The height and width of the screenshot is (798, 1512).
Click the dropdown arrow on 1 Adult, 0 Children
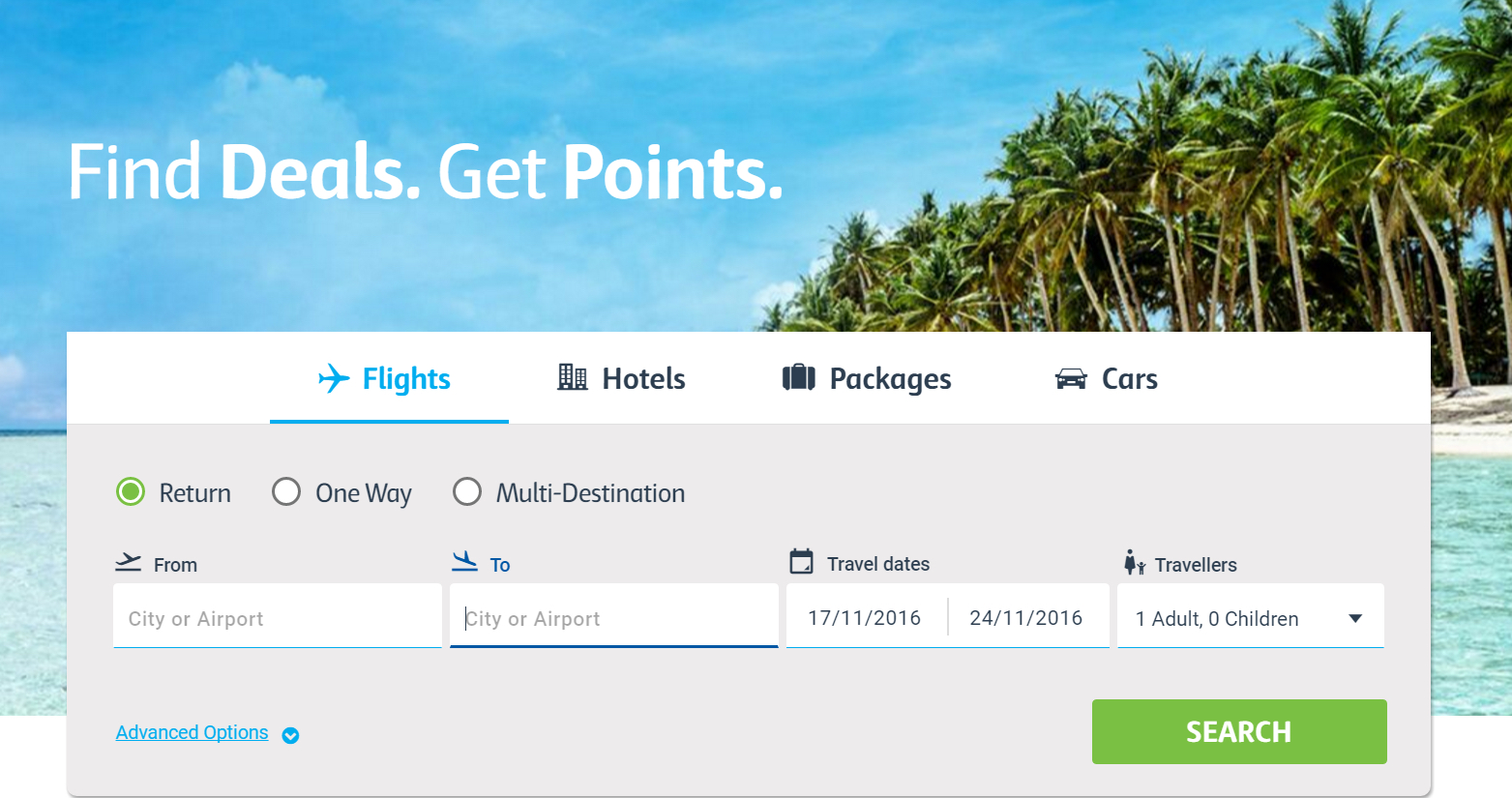tap(1356, 616)
